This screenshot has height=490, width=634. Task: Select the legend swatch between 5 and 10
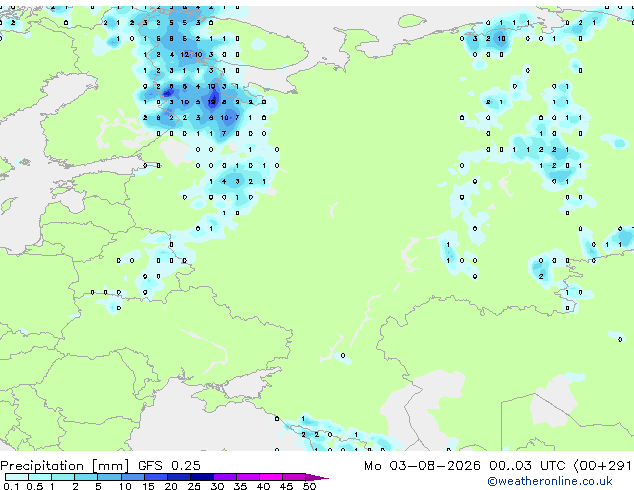pyautogui.click(x=110, y=477)
